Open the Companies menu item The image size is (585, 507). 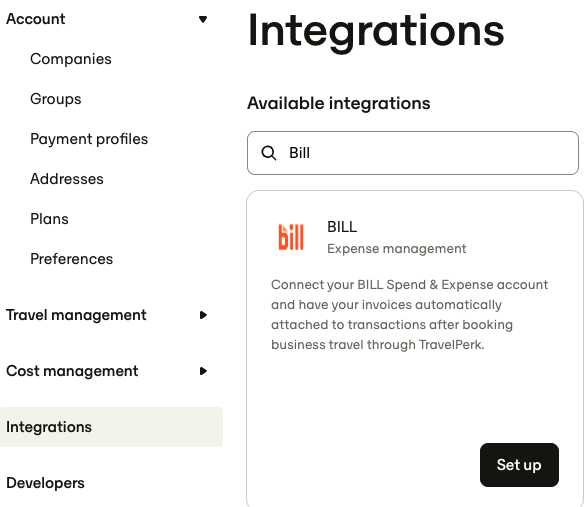(71, 59)
